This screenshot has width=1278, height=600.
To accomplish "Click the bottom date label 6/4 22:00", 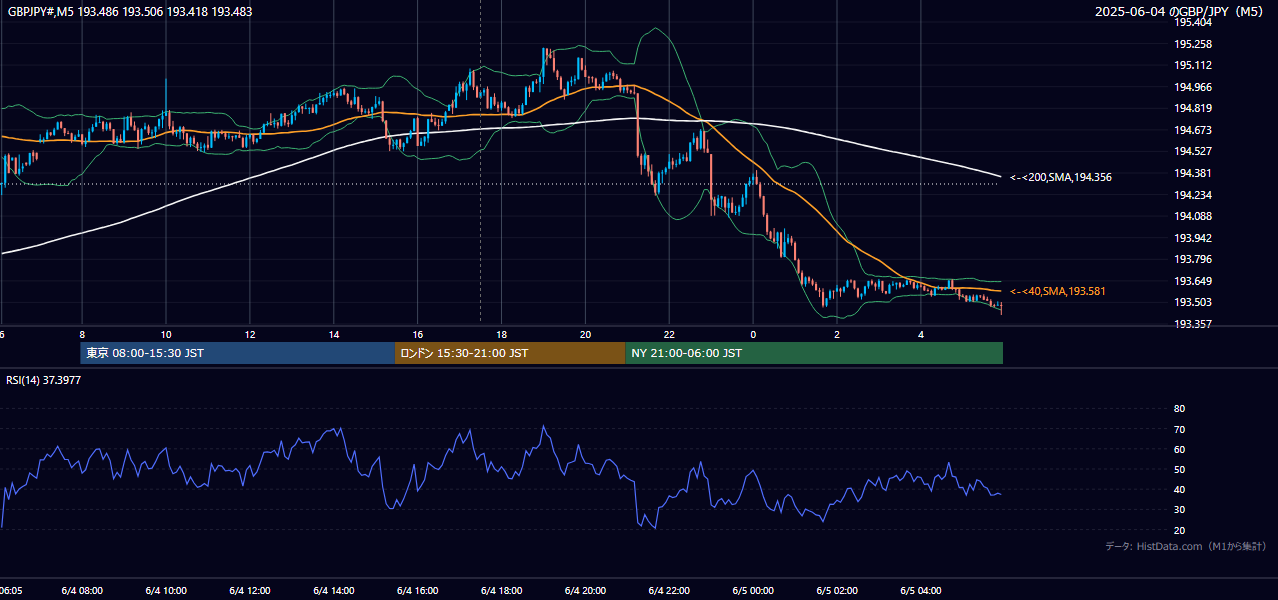I will pyautogui.click(x=669, y=590).
